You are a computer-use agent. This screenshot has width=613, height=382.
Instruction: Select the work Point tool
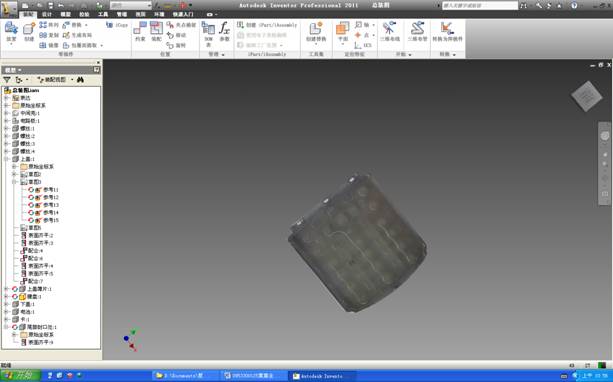coord(362,35)
